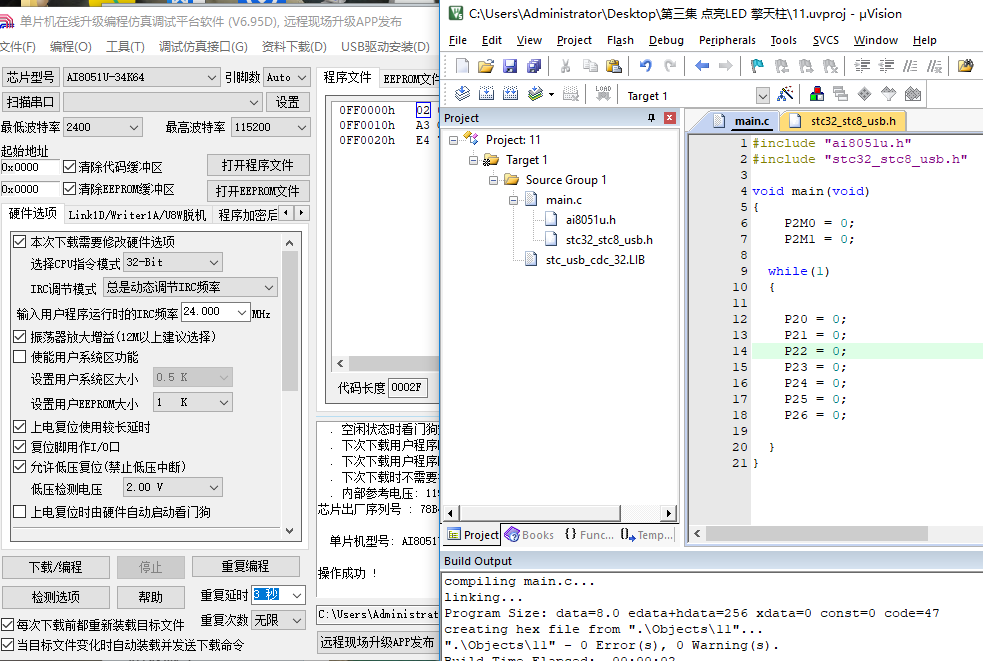Toggle 使能用户系统区功能 checkbox

19,357
